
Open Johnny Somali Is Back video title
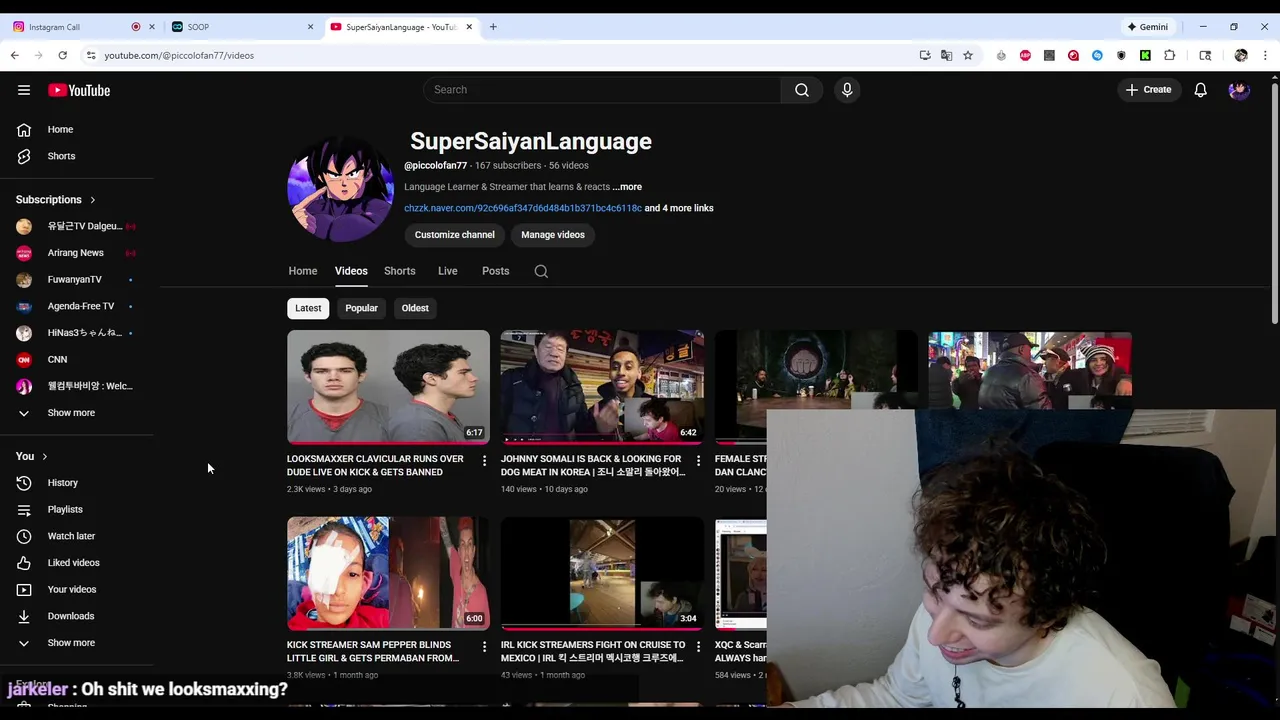(592, 465)
